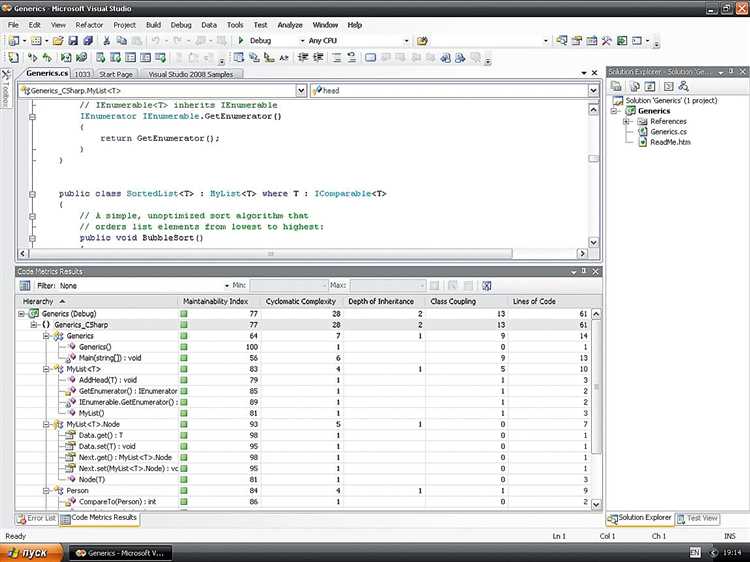Viewport: 750px width, 562px height.
Task: Open Solution Configurations Debug dropdown
Action: click(x=302, y=41)
